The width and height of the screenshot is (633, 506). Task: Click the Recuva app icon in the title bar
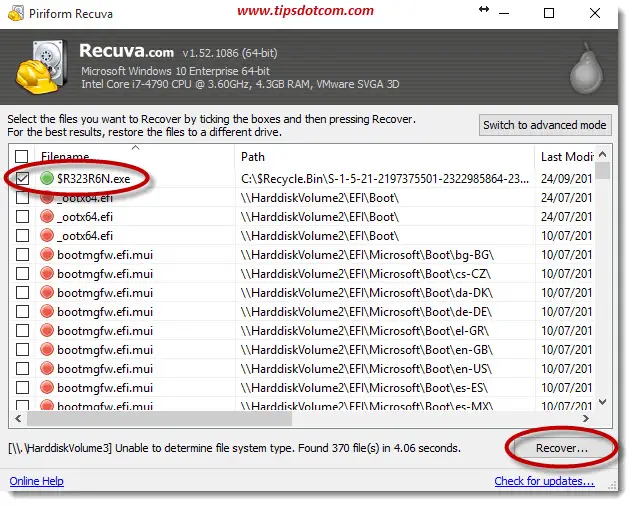[x=16, y=13]
